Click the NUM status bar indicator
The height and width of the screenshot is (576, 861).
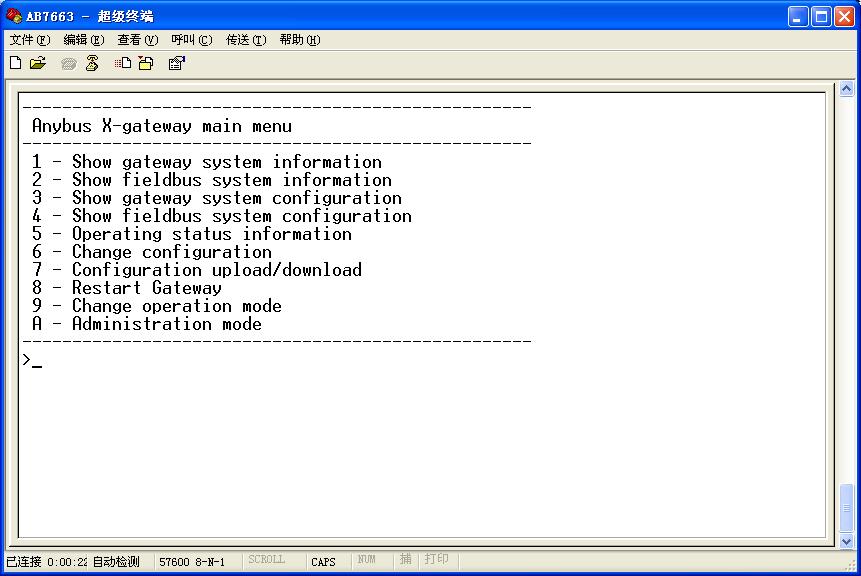tap(366, 560)
